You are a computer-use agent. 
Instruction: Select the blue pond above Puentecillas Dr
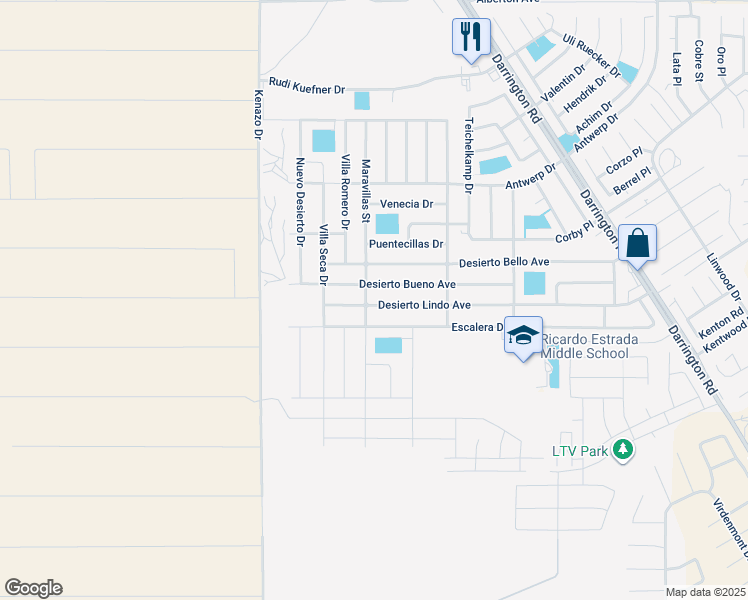(x=386, y=224)
